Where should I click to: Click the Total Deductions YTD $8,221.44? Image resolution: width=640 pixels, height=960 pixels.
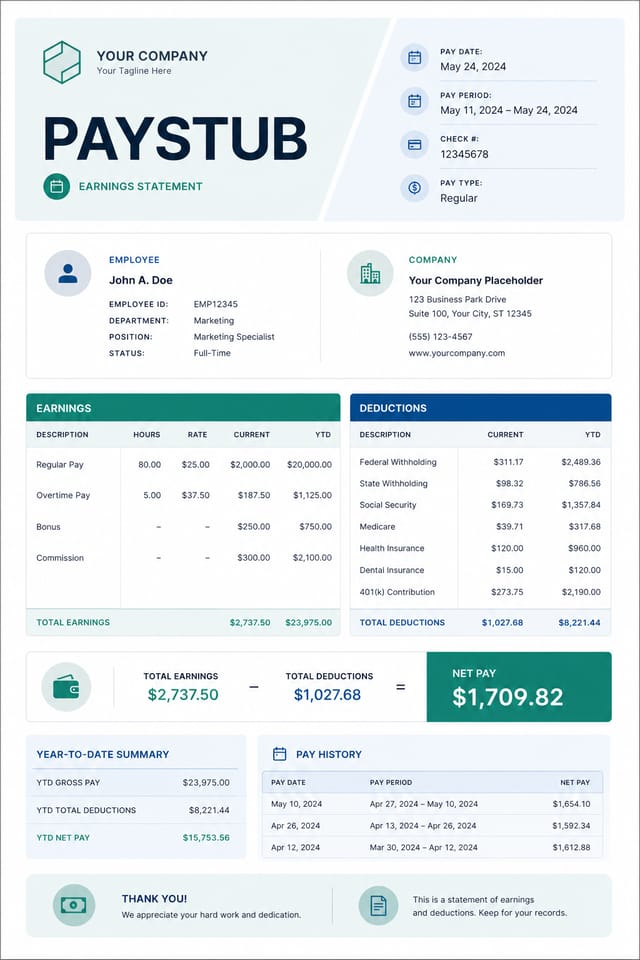click(579, 623)
